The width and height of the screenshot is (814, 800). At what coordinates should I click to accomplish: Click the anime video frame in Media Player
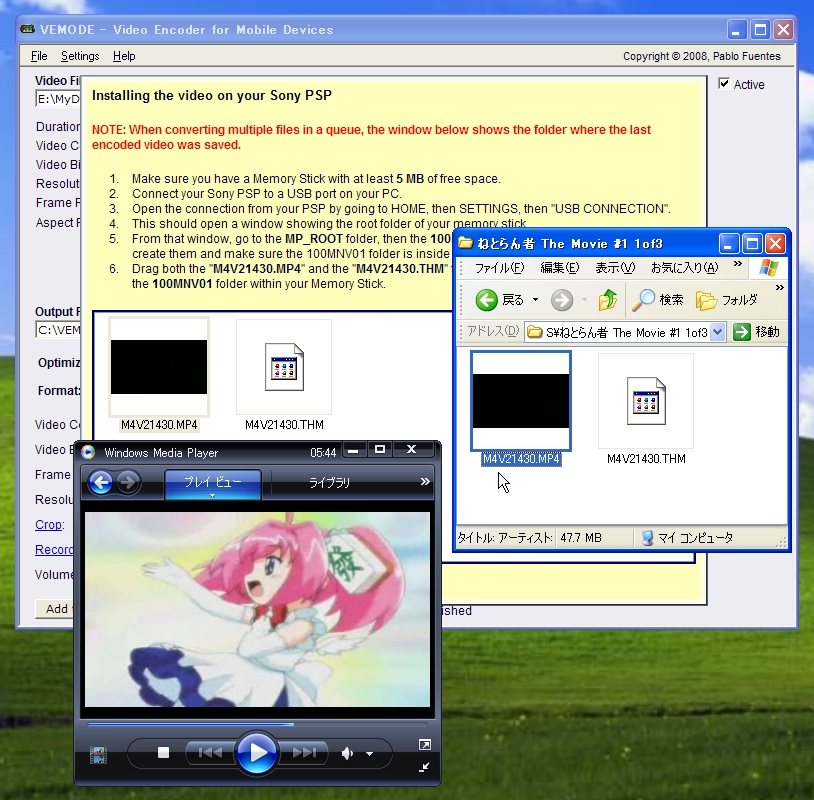(257, 609)
